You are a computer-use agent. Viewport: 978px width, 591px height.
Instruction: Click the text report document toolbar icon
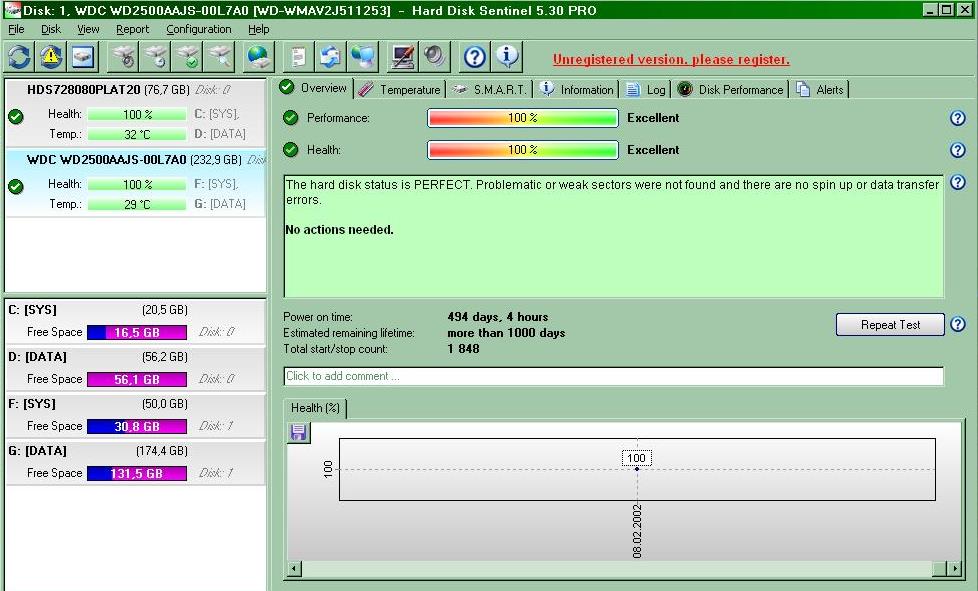[298, 57]
